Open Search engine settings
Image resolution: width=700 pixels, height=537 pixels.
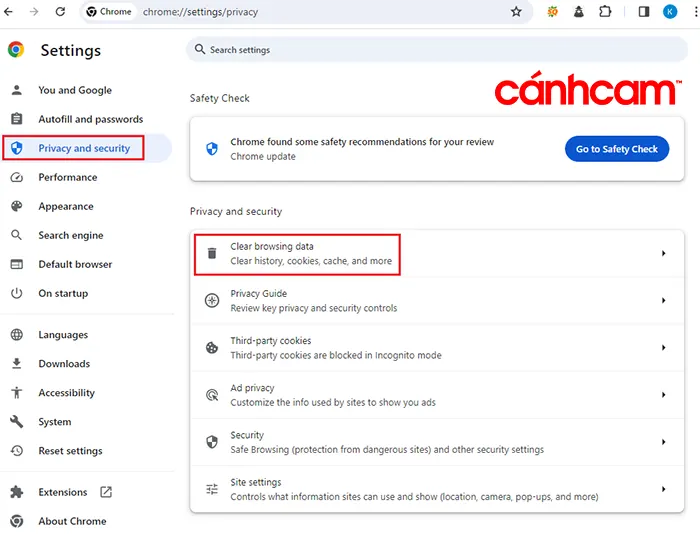(71, 235)
